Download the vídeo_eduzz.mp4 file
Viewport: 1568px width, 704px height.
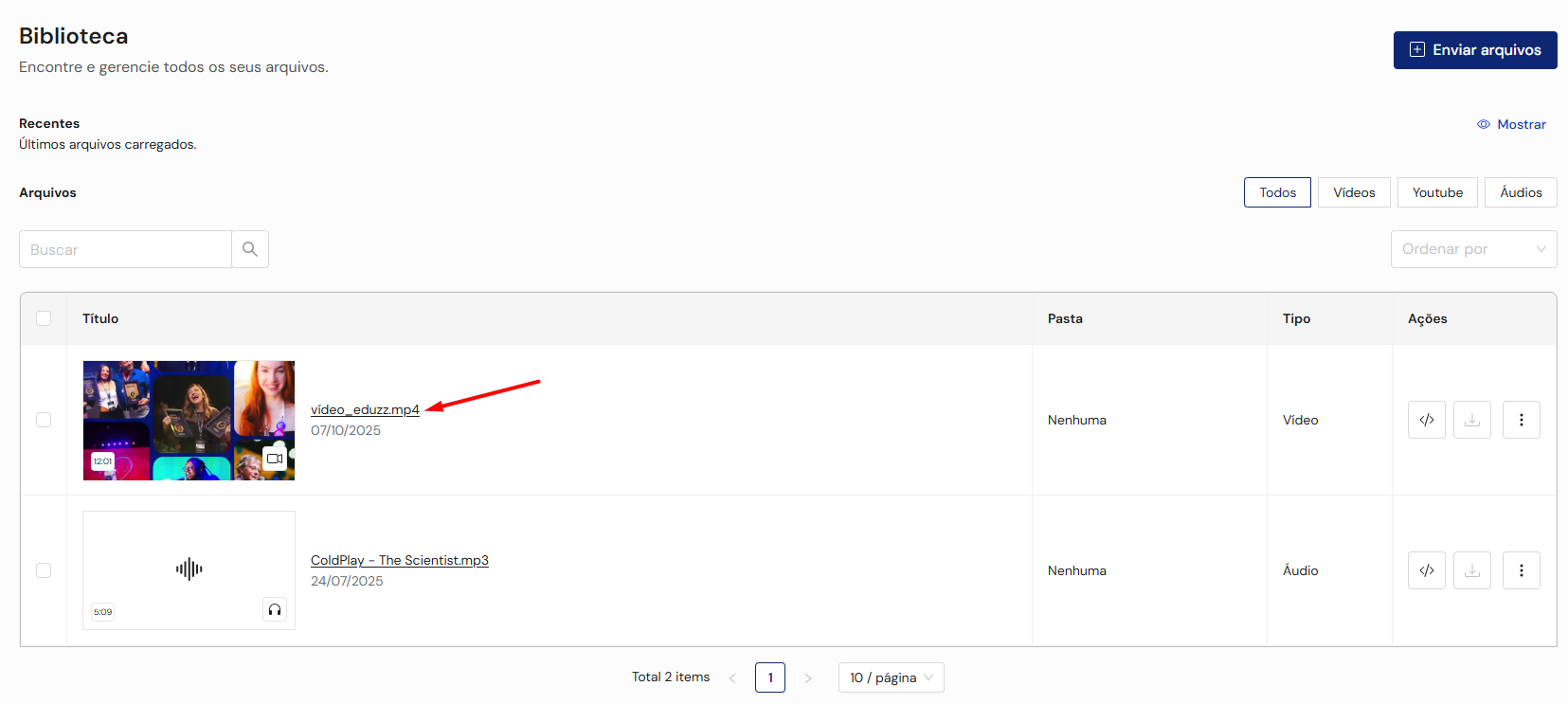[1471, 420]
